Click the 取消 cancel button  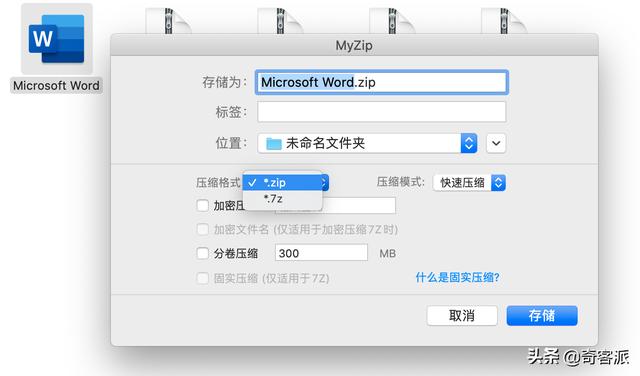(462, 316)
